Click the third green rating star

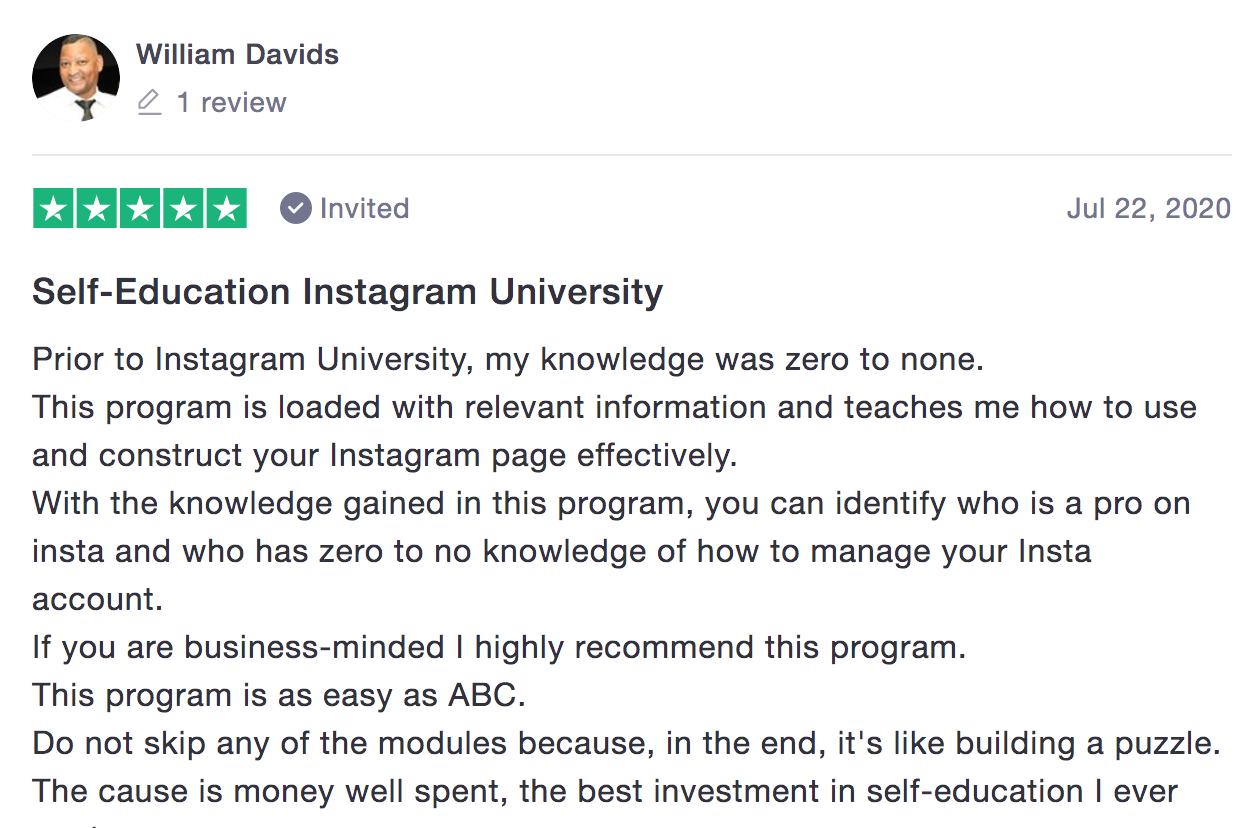click(x=140, y=208)
